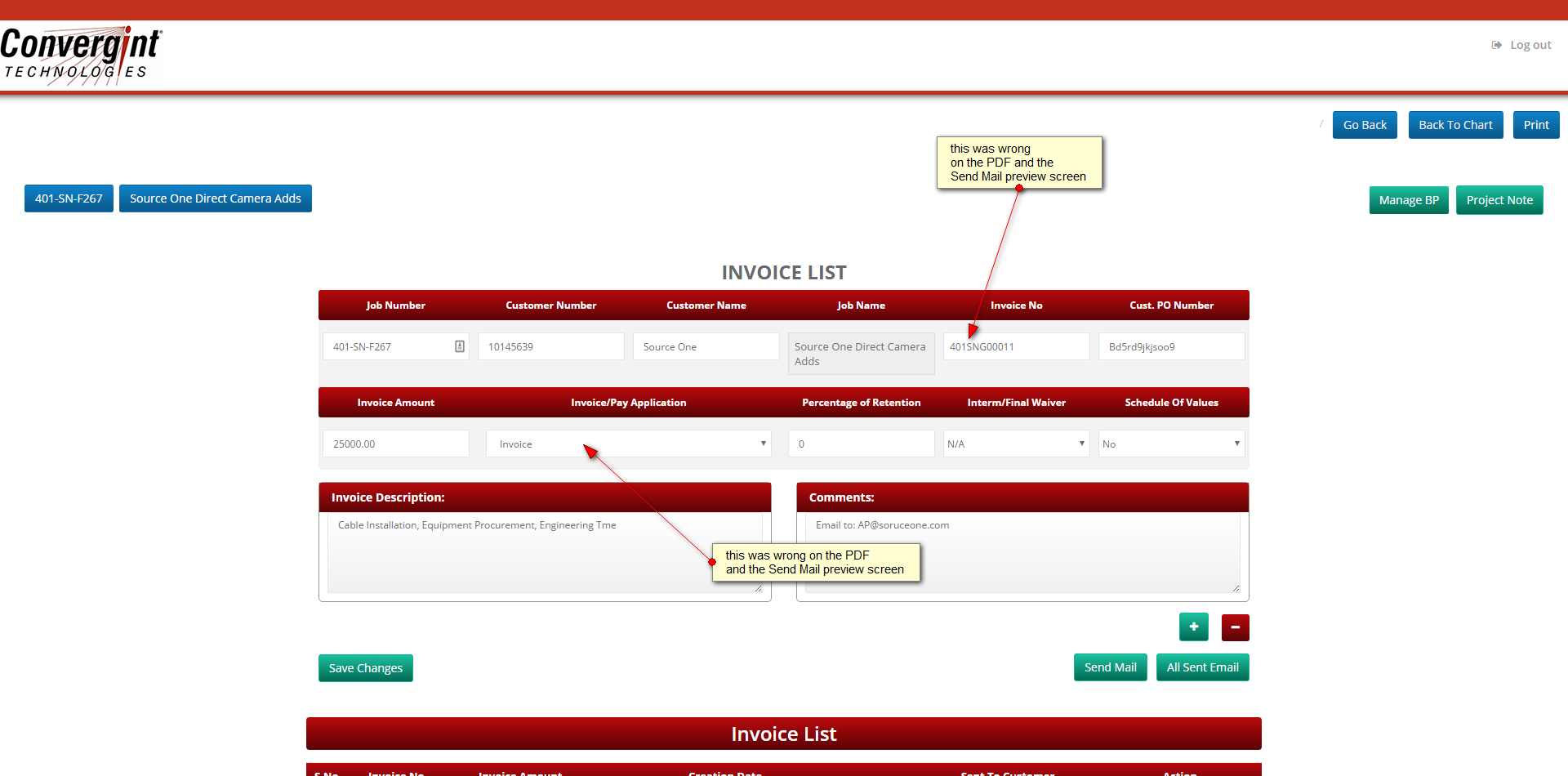Open the Interm/Final Waiver dropdown
Screen dimensions: 1568x776
point(1017,444)
